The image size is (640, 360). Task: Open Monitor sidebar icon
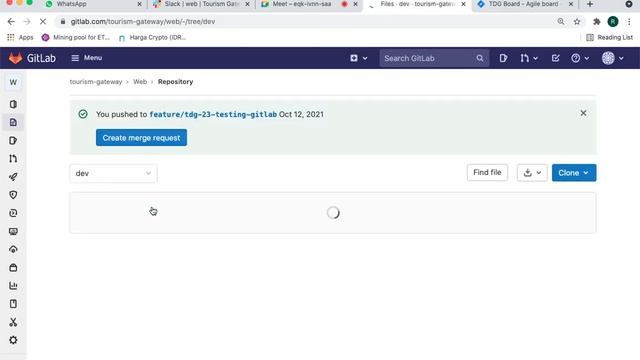[x=13, y=231]
